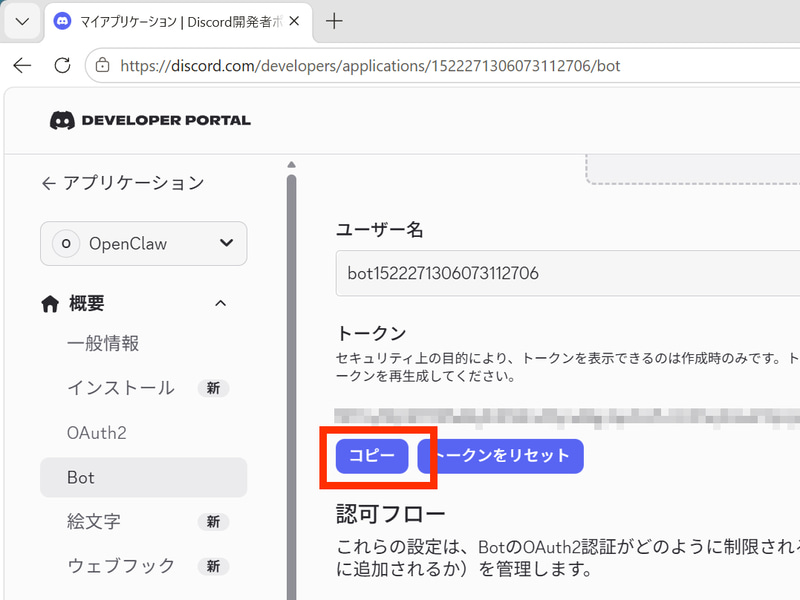Click the OpenClaw app avatar icon
Screen dimensions: 800x600
pos(66,243)
